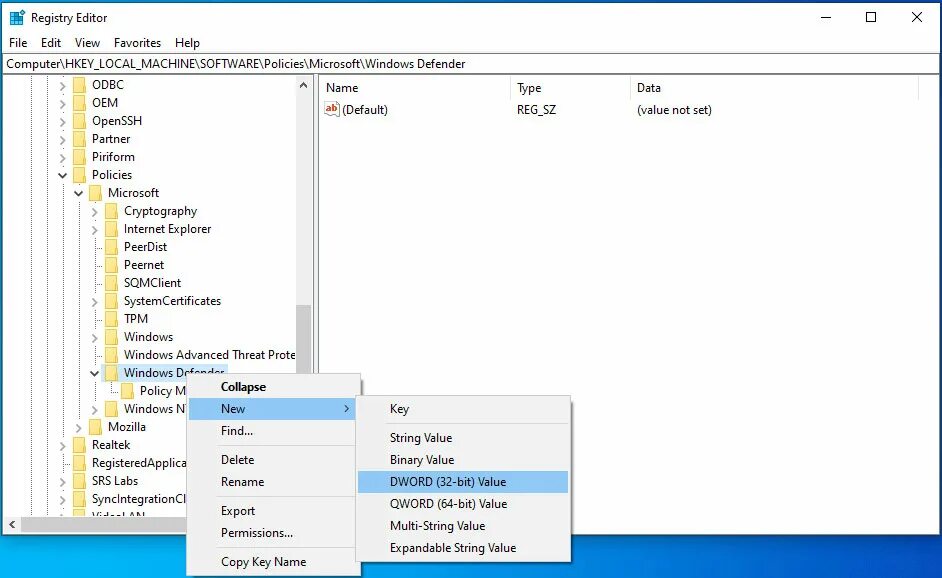Click the Peernet folder icon
Image resolution: width=942 pixels, height=578 pixels.
[111, 265]
